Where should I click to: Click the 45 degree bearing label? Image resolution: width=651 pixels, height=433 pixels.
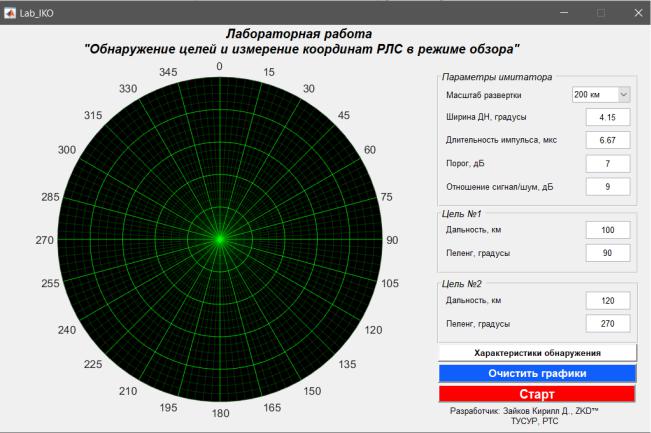[344, 115]
